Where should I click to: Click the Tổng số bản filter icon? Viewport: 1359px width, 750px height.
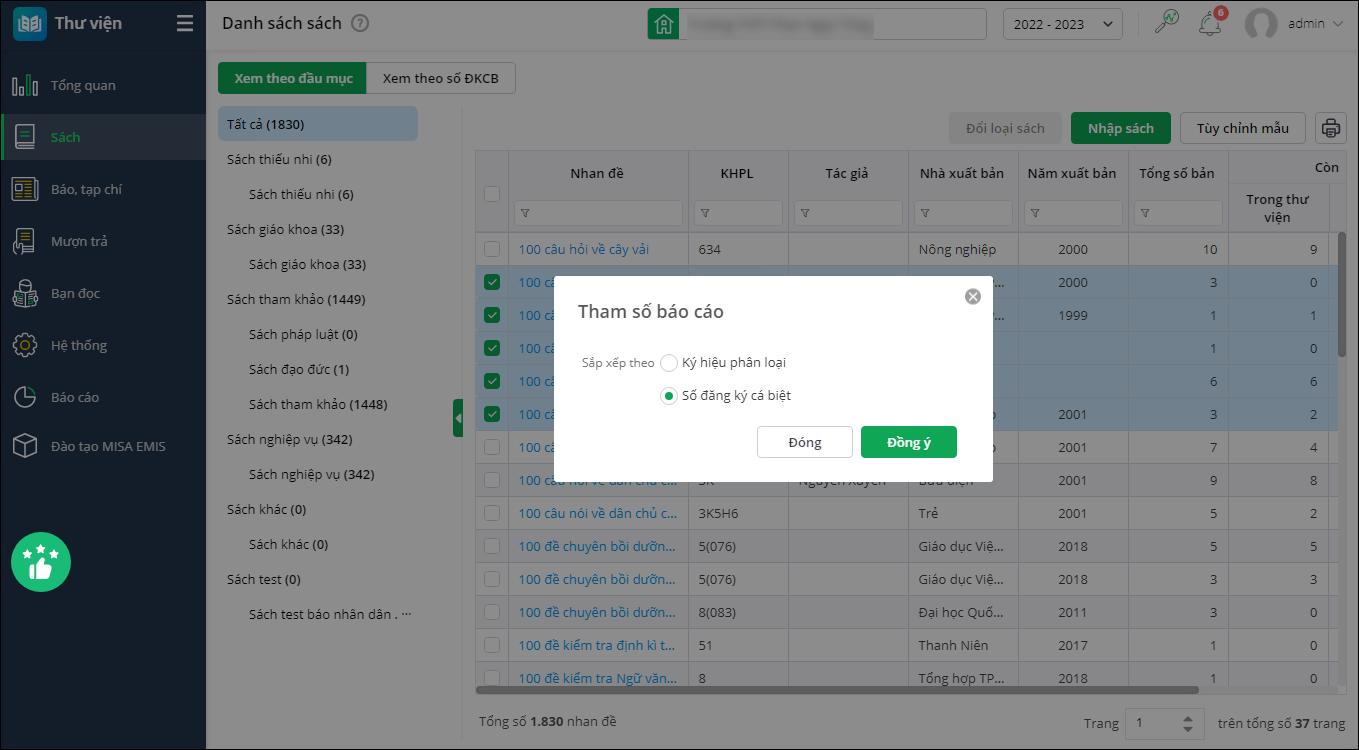(x=1146, y=213)
